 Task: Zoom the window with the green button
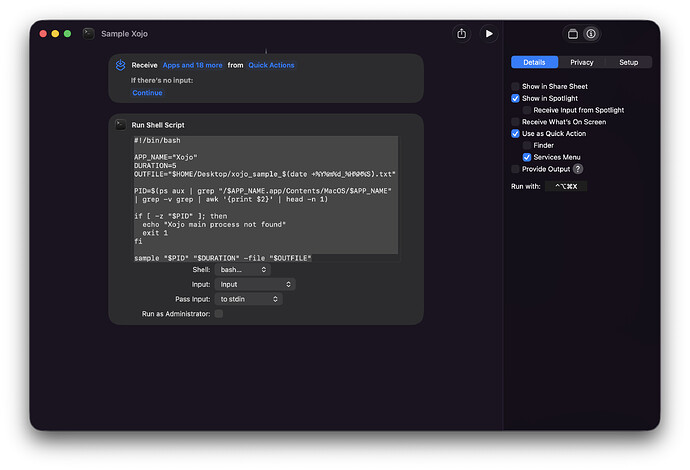pos(67,34)
